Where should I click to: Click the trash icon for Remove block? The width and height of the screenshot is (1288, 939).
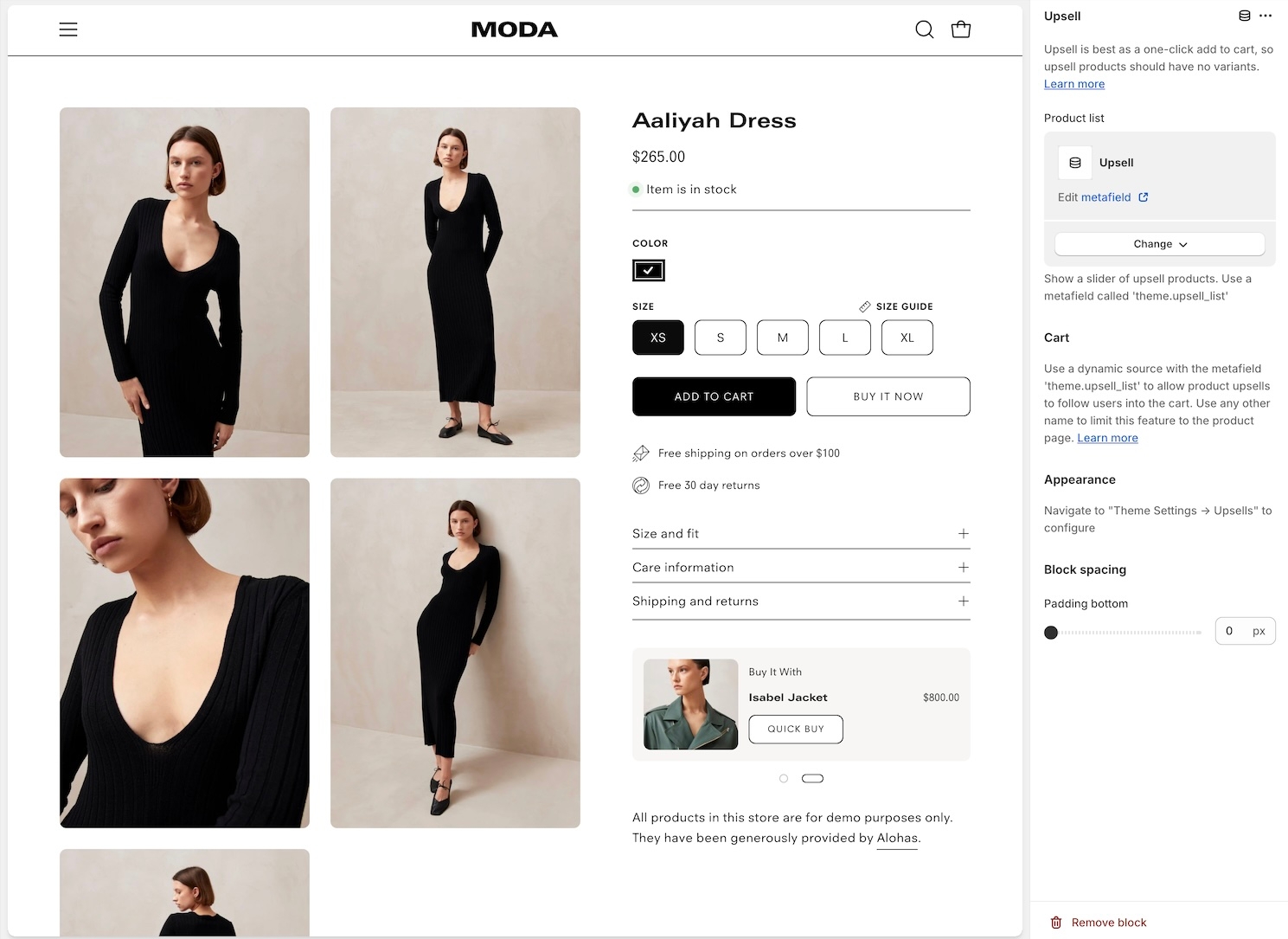click(1056, 923)
